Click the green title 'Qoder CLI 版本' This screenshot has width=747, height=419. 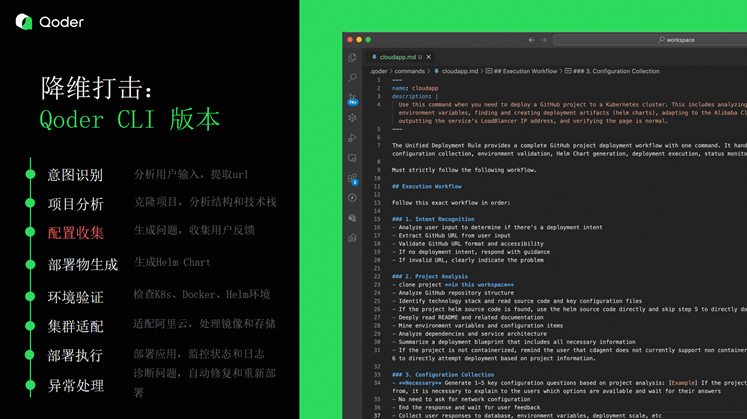(x=130, y=120)
